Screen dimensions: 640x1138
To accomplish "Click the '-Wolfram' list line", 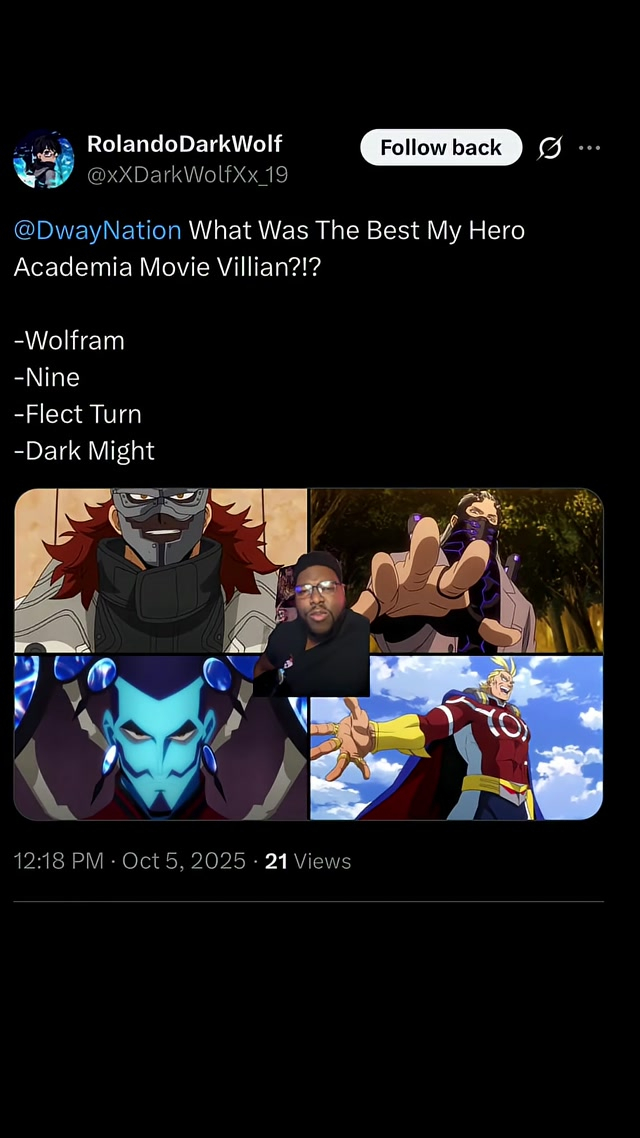I will 69,340.
